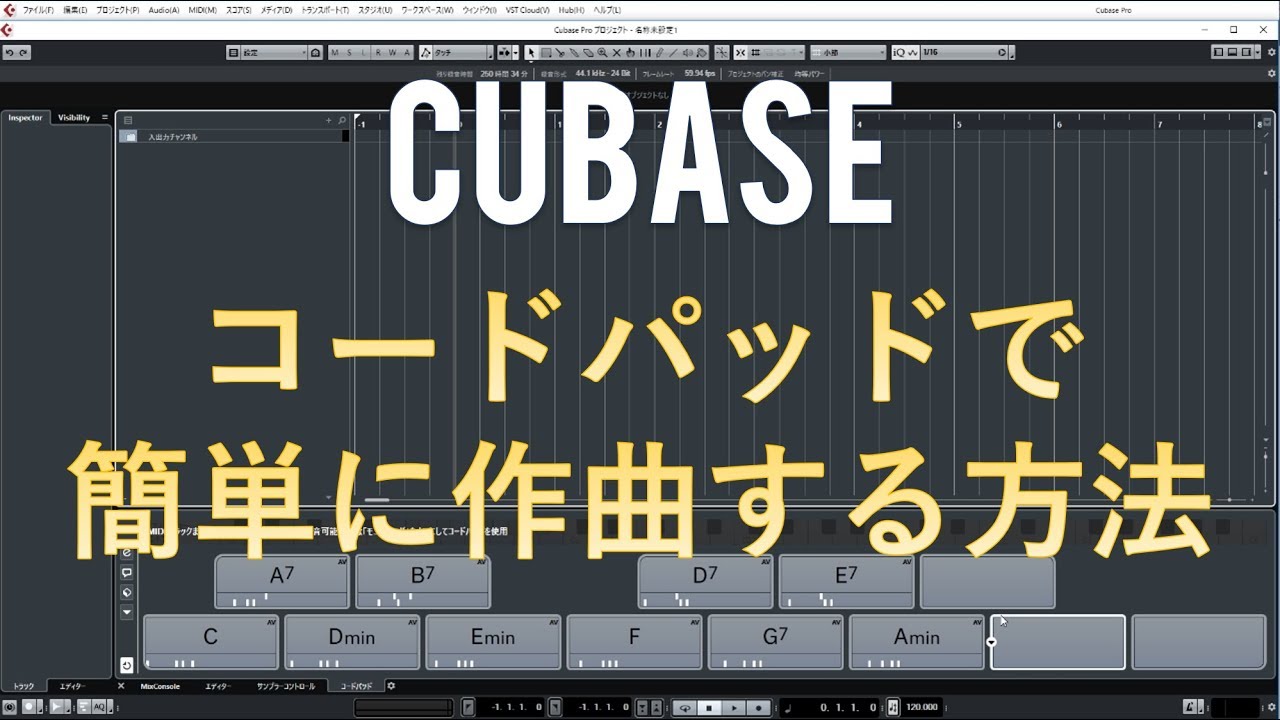The image size is (1280, 720).
Task: Expand the window layout dropdown arrow
Action: (x=1257, y=52)
